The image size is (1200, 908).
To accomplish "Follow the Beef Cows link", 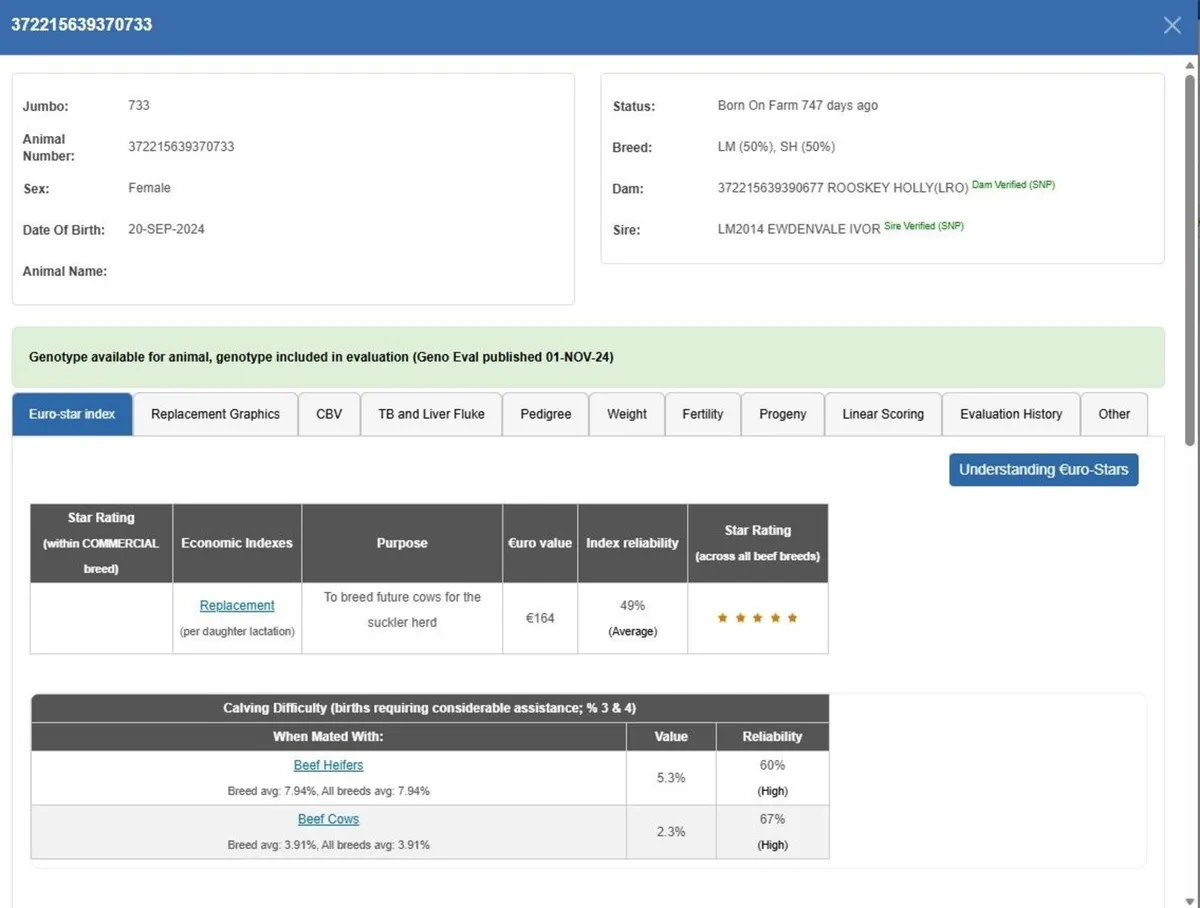I will [328, 820].
